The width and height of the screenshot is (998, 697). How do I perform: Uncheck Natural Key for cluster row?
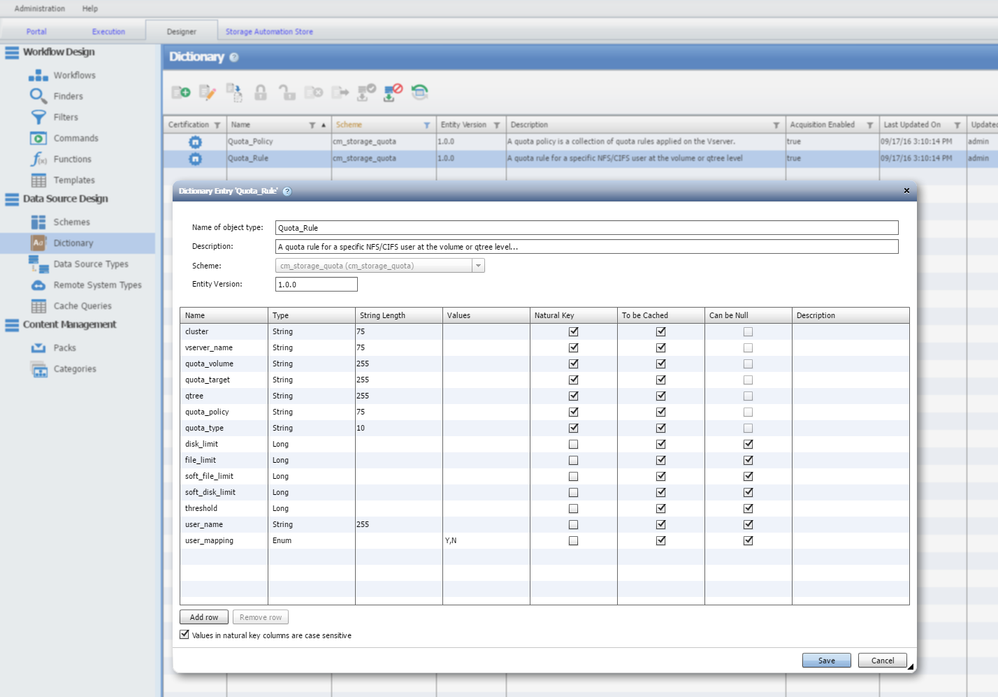[573, 332]
